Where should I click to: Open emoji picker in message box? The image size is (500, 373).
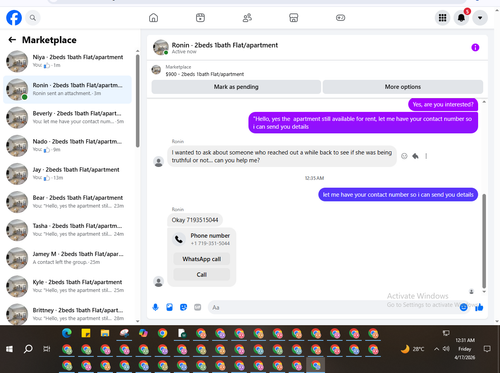pos(463,307)
